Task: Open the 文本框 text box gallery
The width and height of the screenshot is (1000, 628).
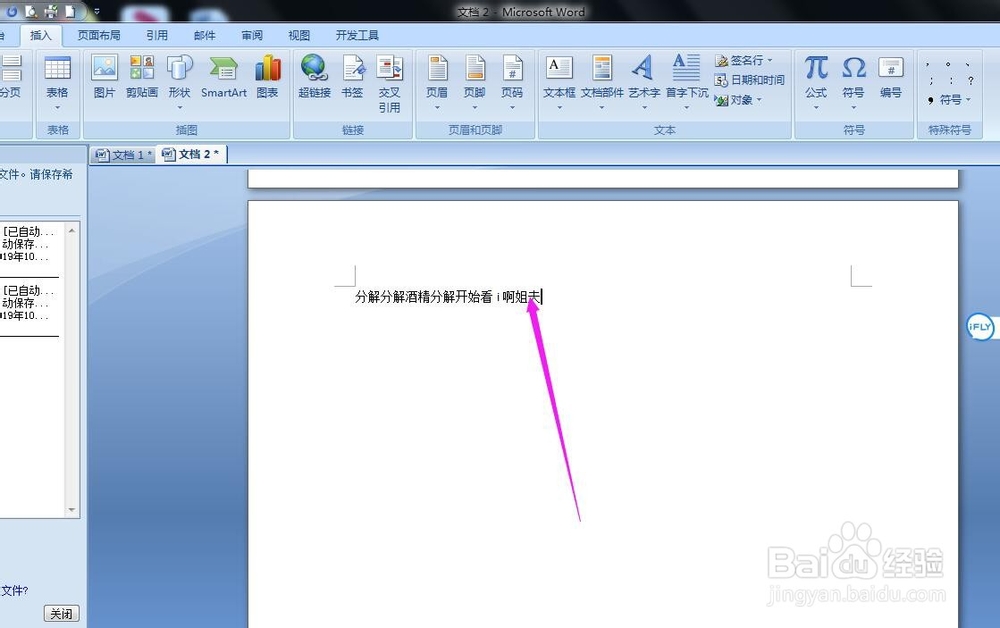Action: [x=559, y=82]
